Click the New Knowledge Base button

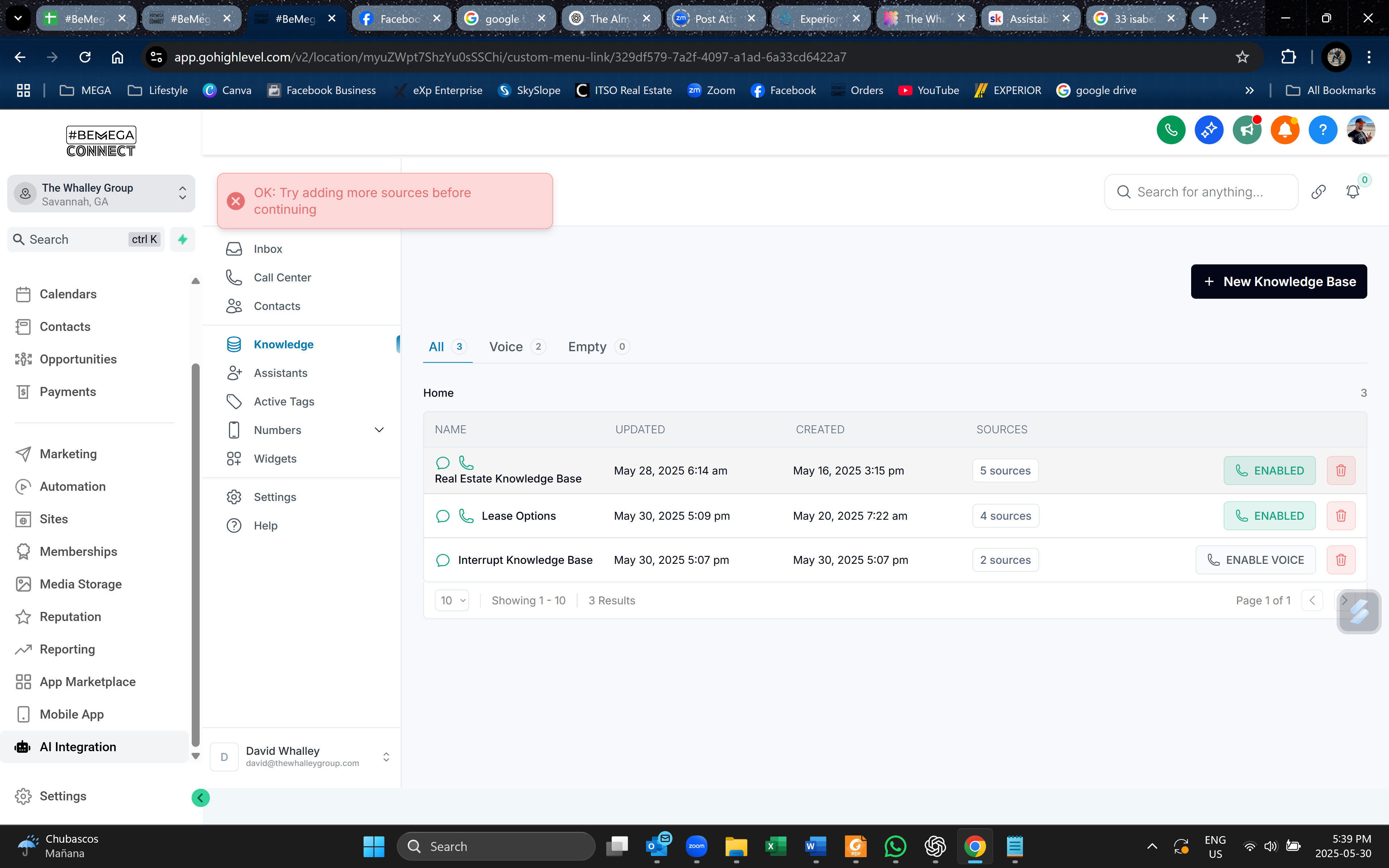1279,281
